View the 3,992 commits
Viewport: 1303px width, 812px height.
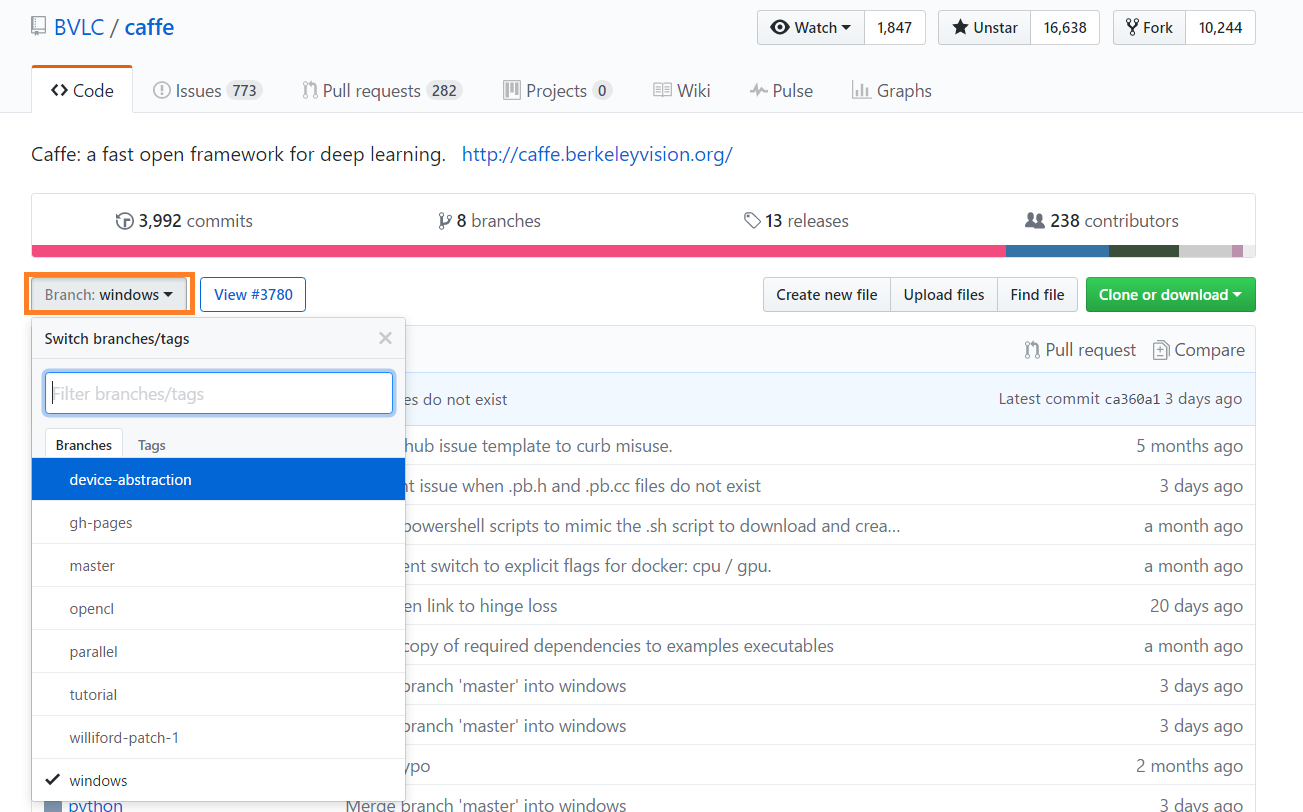[184, 221]
